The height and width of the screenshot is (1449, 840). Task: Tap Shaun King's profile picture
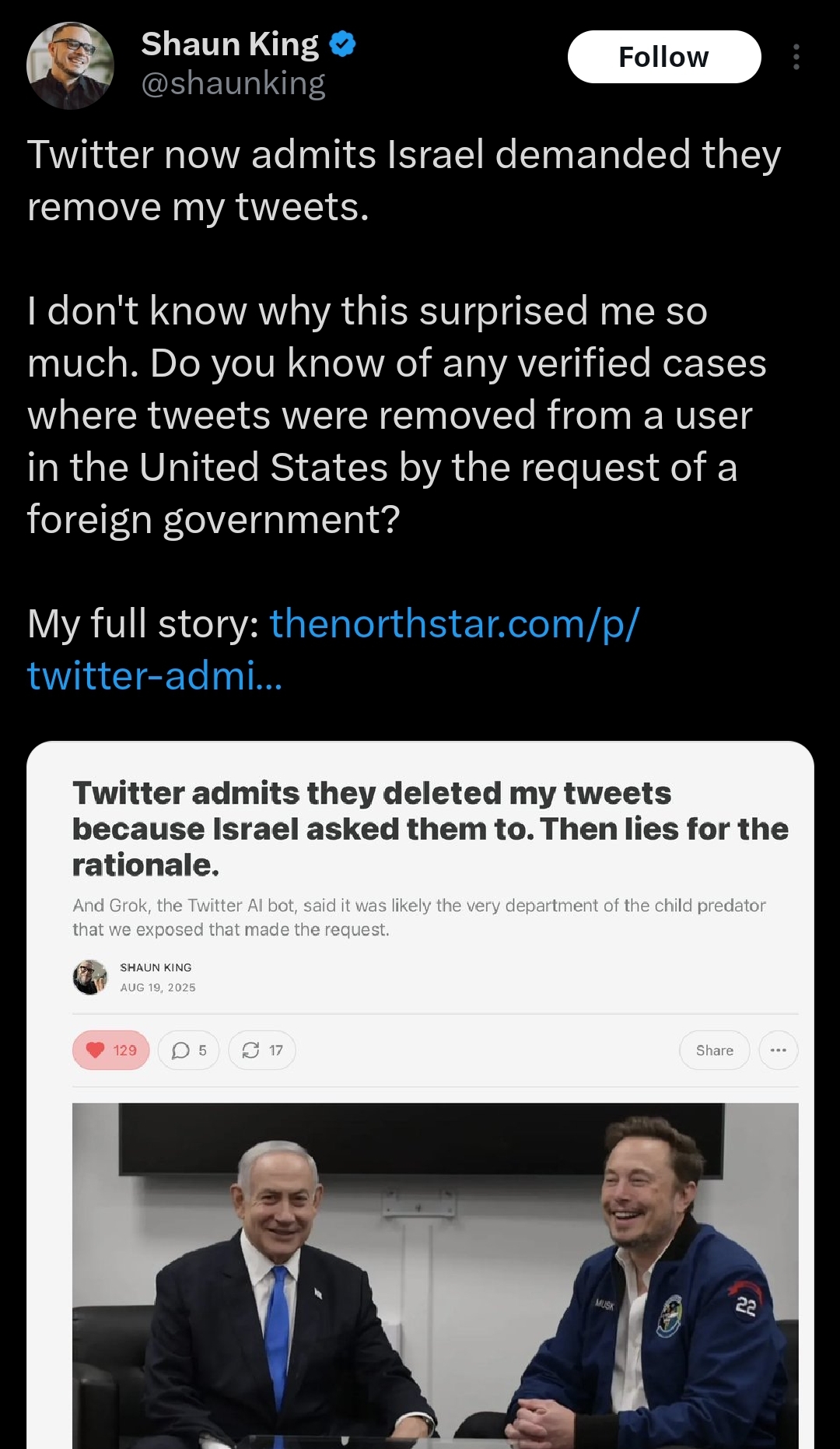(x=70, y=65)
